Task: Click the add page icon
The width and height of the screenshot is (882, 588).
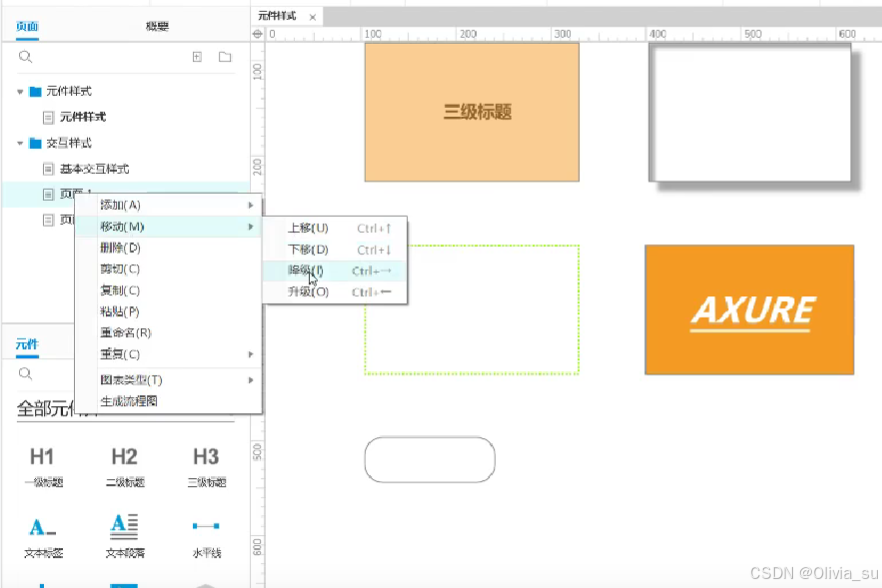Action: click(x=197, y=57)
